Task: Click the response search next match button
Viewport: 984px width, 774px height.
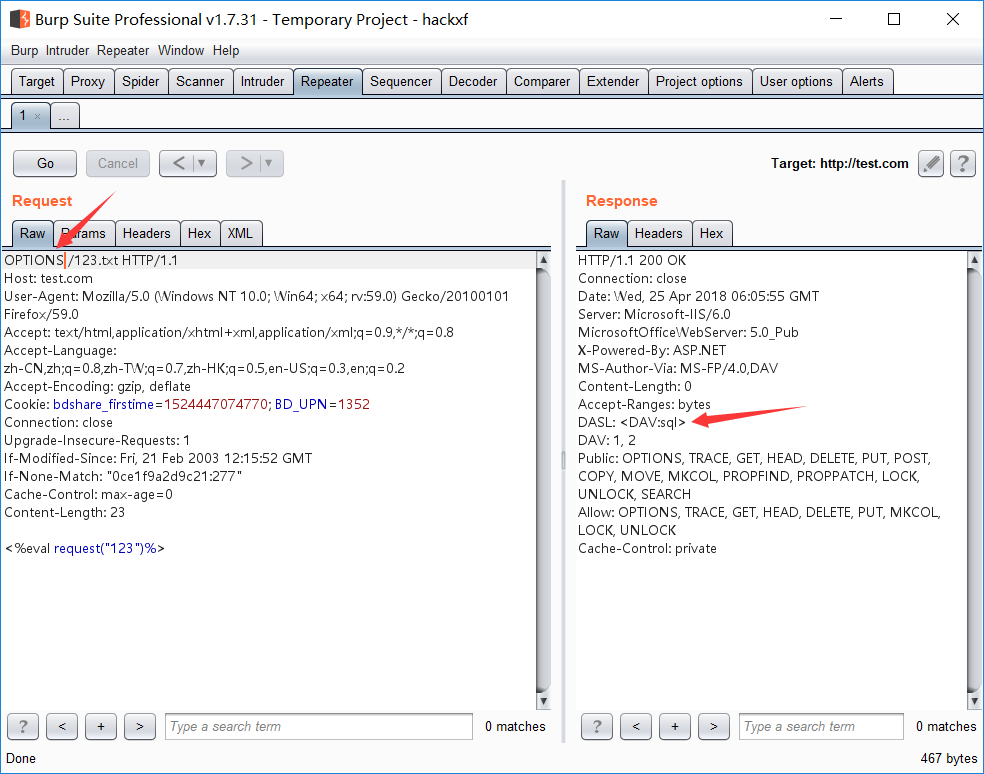Action: (714, 726)
